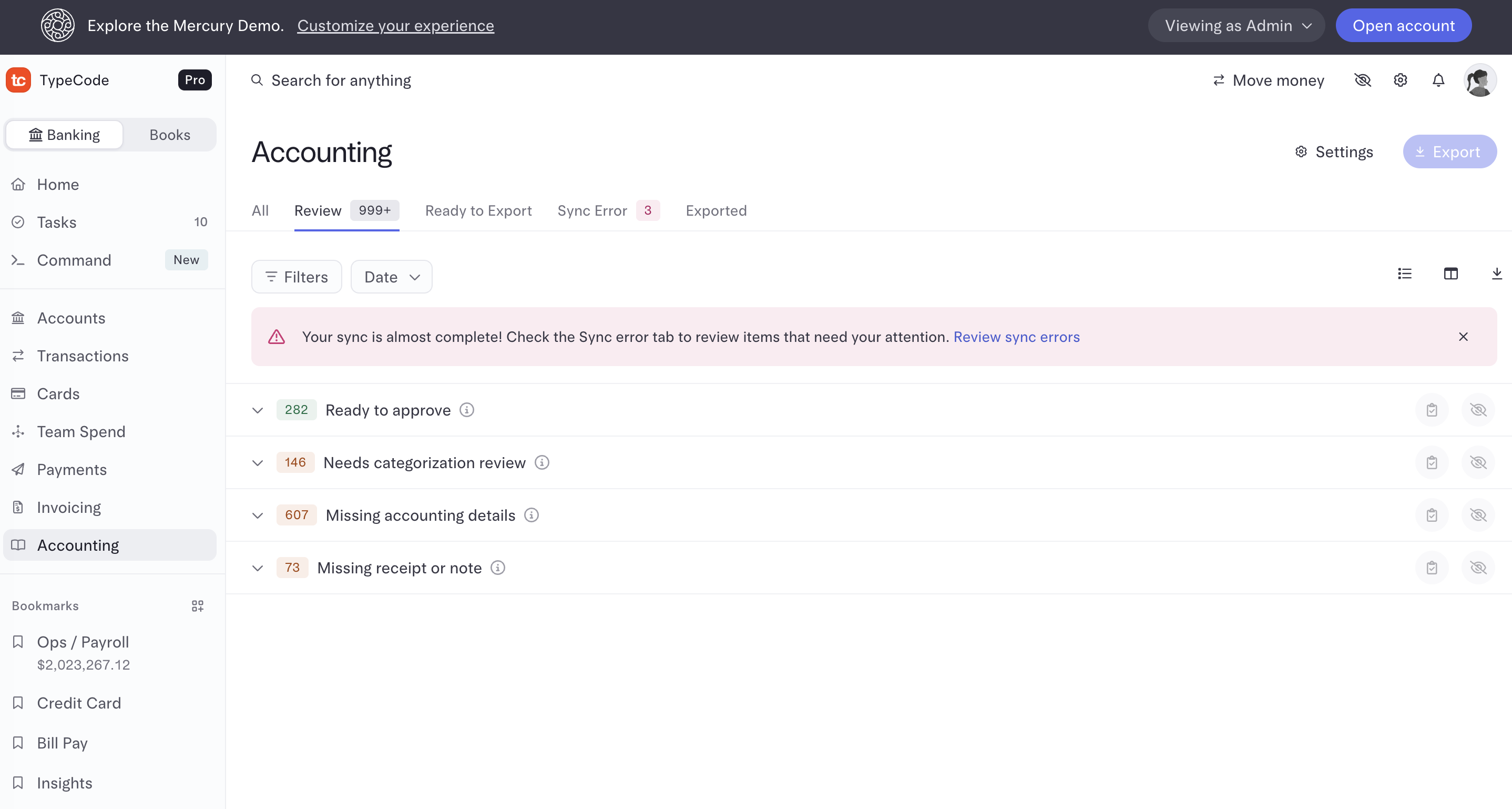
Task: Select the All tab
Action: (x=260, y=211)
